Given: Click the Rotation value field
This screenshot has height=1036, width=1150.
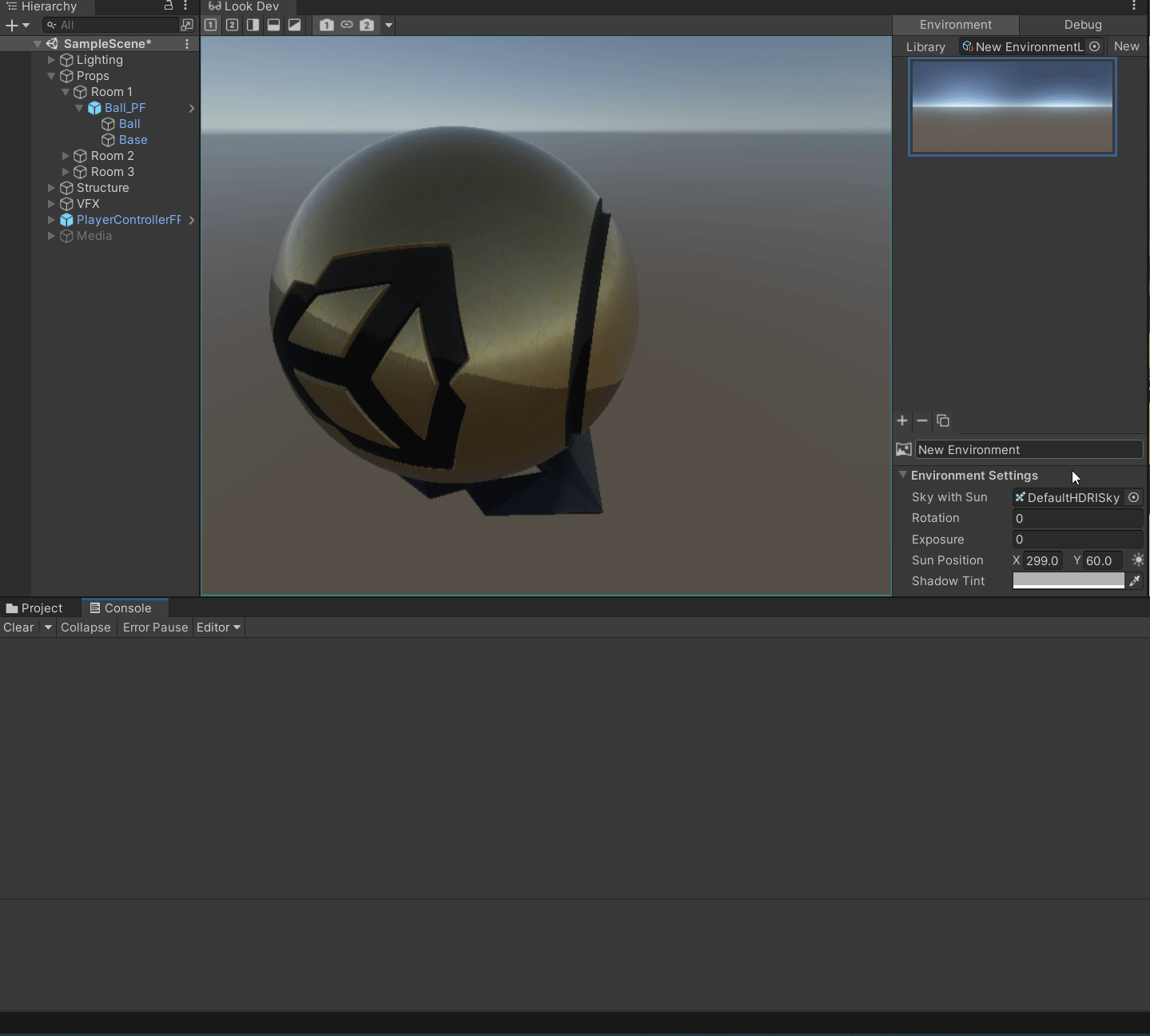Looking at the screenshot, I should 1077,518.
